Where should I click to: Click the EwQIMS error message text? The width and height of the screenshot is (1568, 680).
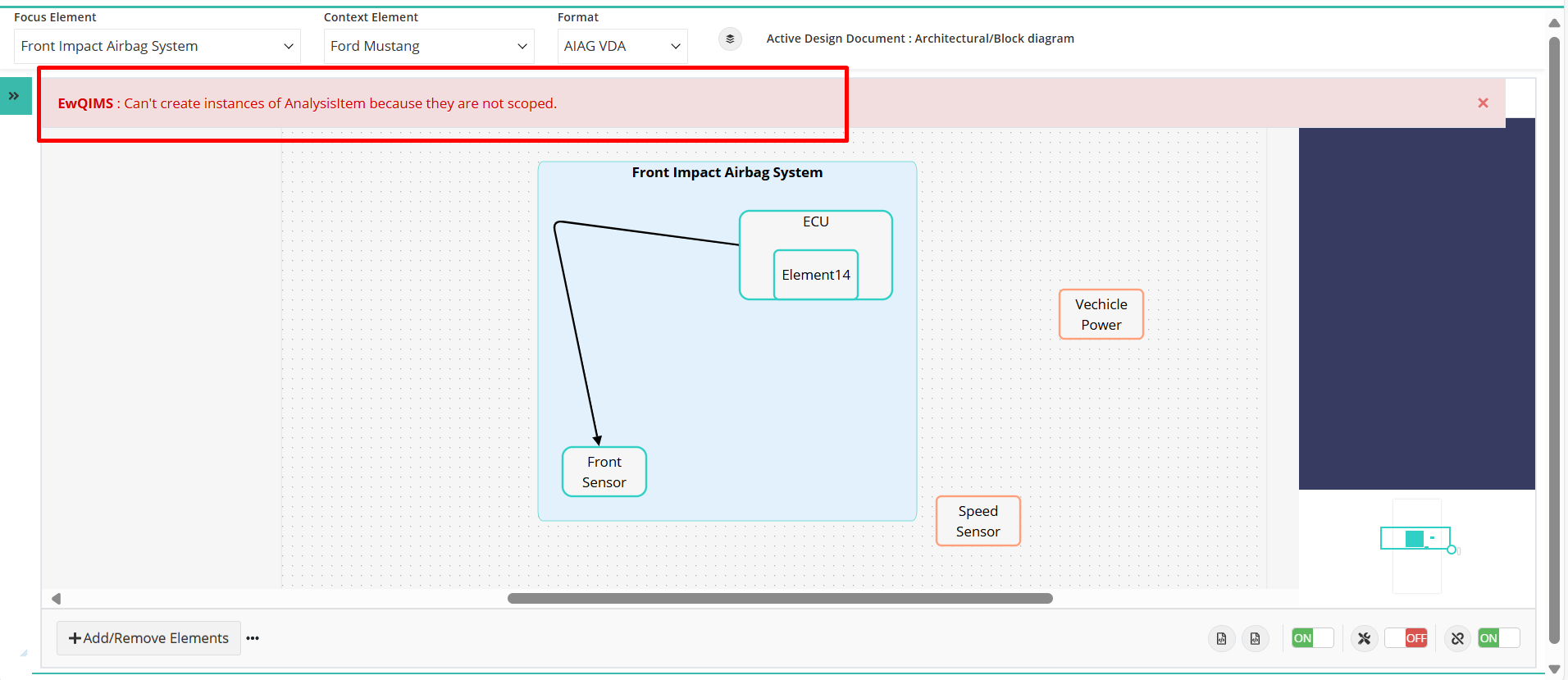pos(308,103)
